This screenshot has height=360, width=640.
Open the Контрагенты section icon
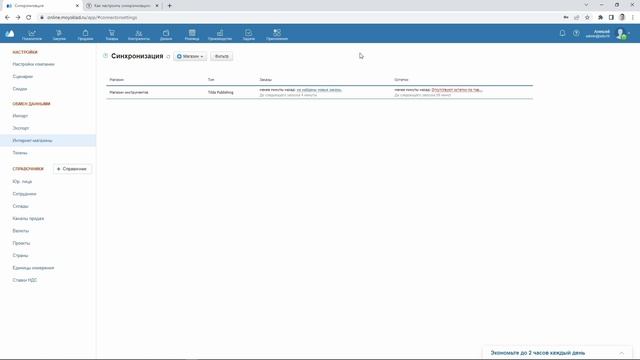click(139, 35)
